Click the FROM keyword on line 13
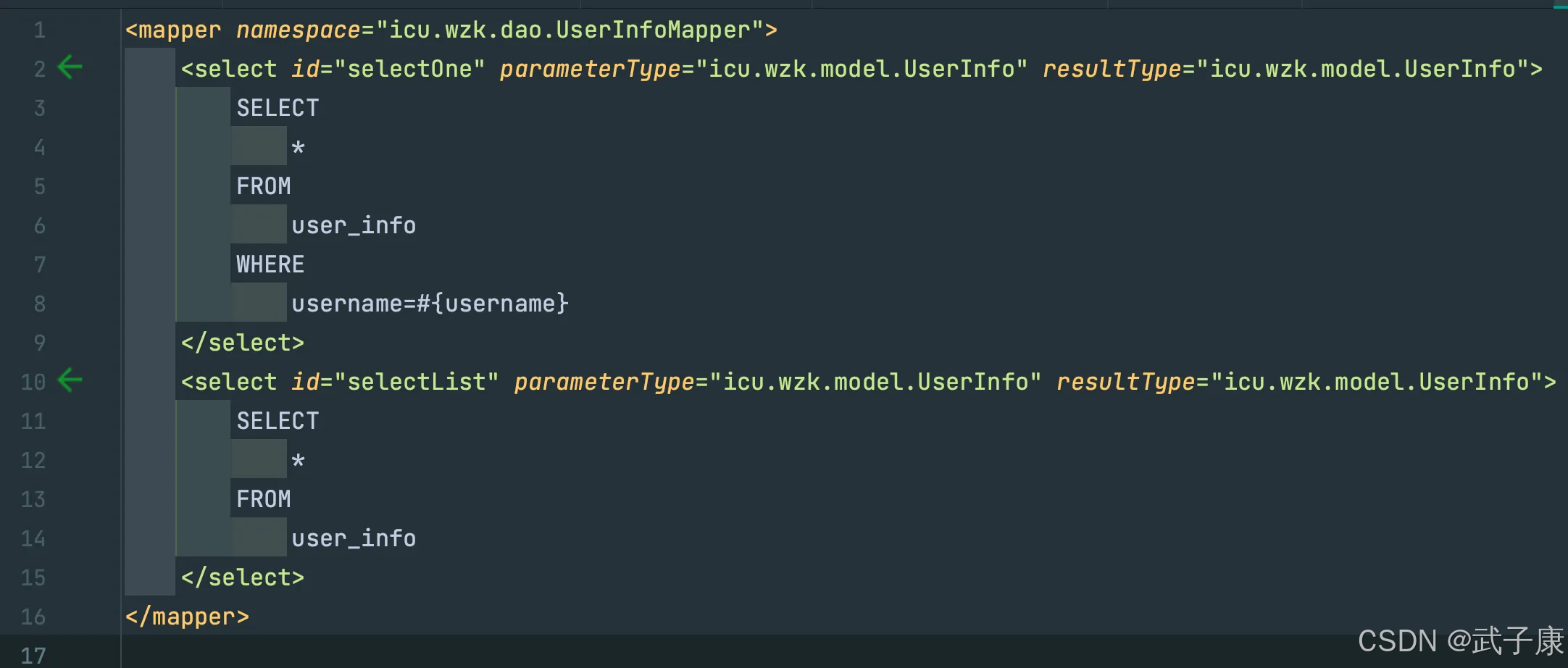 click(x=264, y=499)
